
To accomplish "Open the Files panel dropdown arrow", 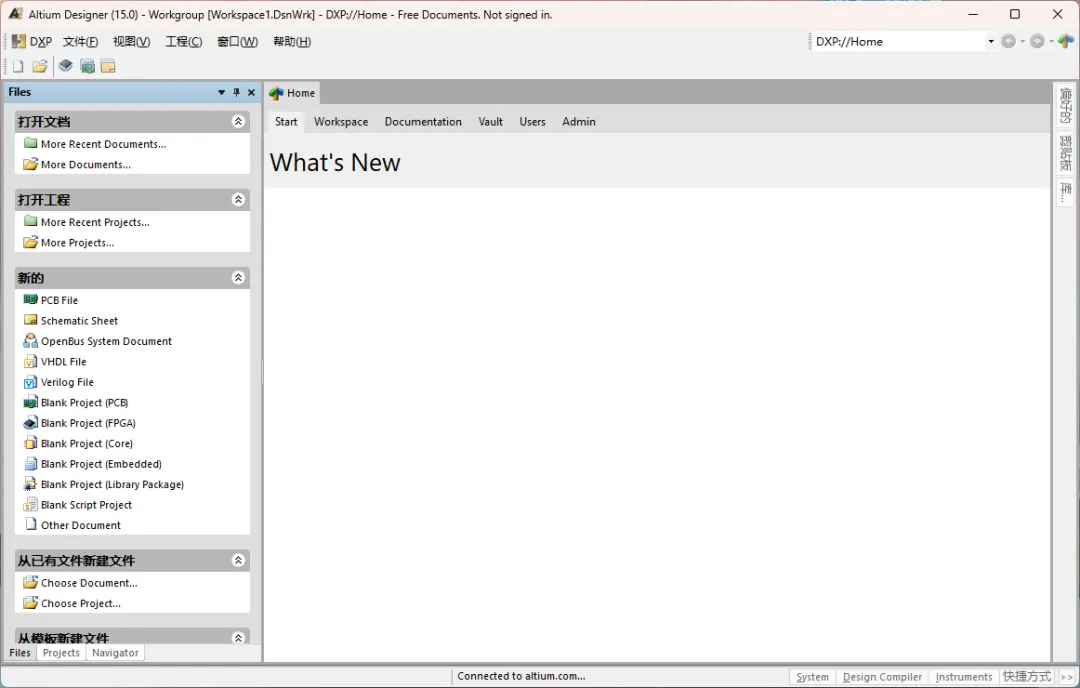I will coord(222,92).
